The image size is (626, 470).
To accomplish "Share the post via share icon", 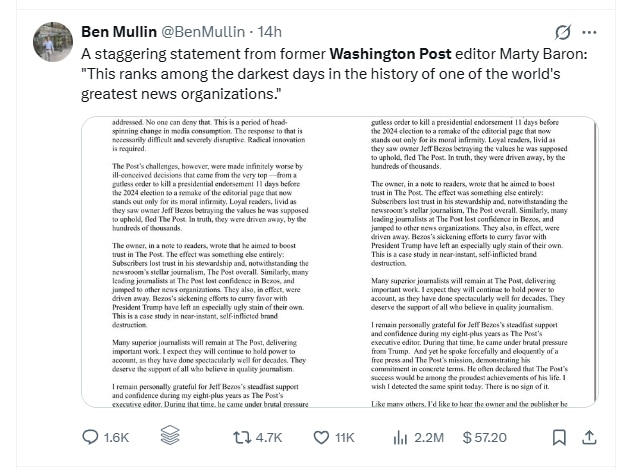I will point(591,437).
